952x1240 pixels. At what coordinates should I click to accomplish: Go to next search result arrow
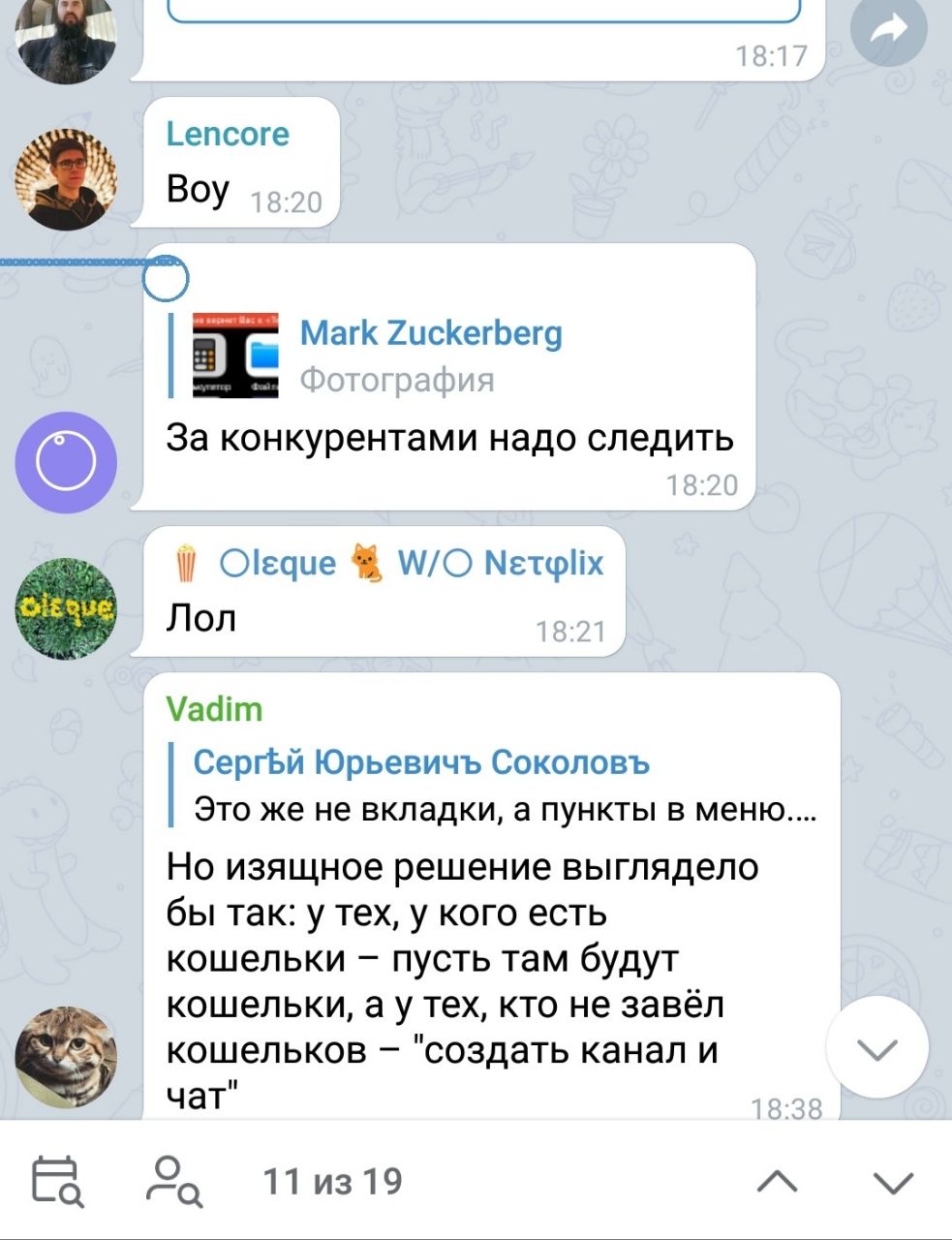point(893,1182)
